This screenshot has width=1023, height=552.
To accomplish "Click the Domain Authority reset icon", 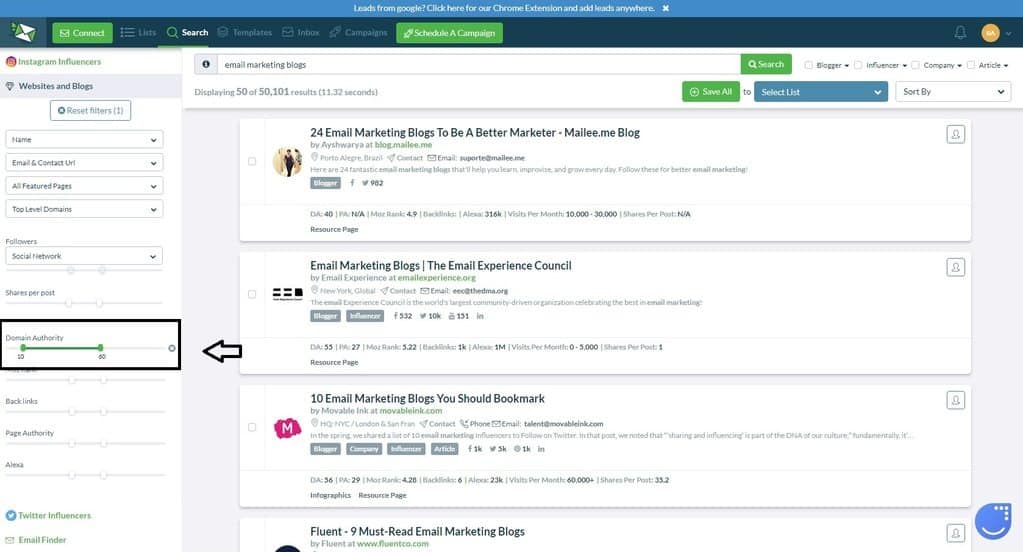I will (x=172, y=348).
